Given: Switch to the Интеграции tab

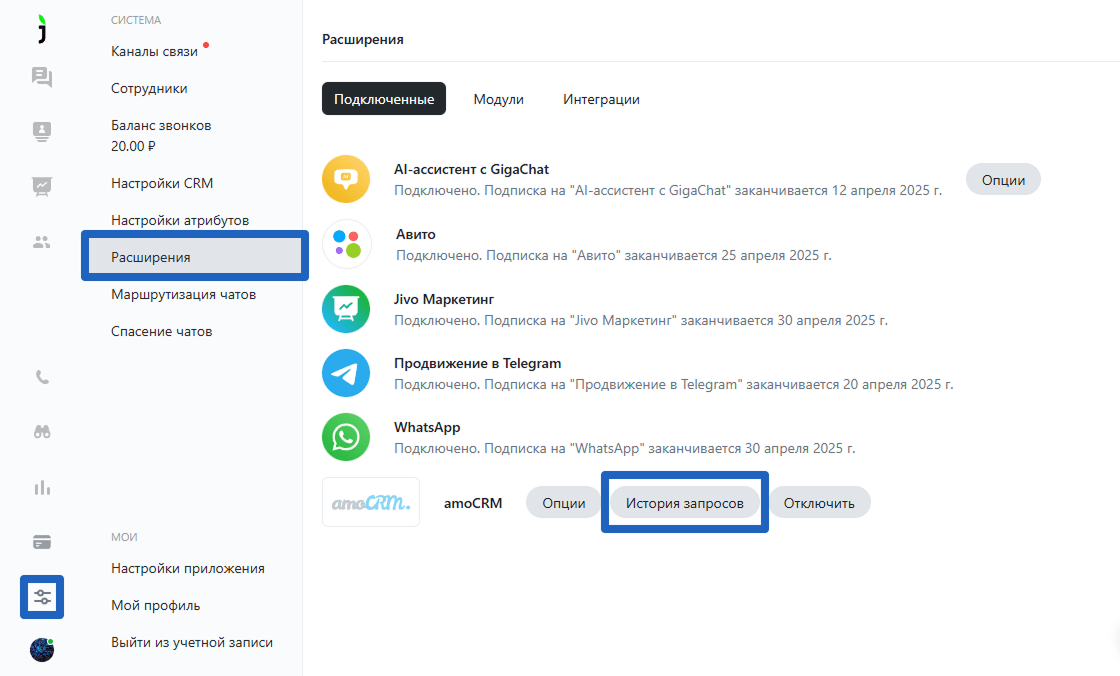Looking at the screenshot, I should [601, 99].
